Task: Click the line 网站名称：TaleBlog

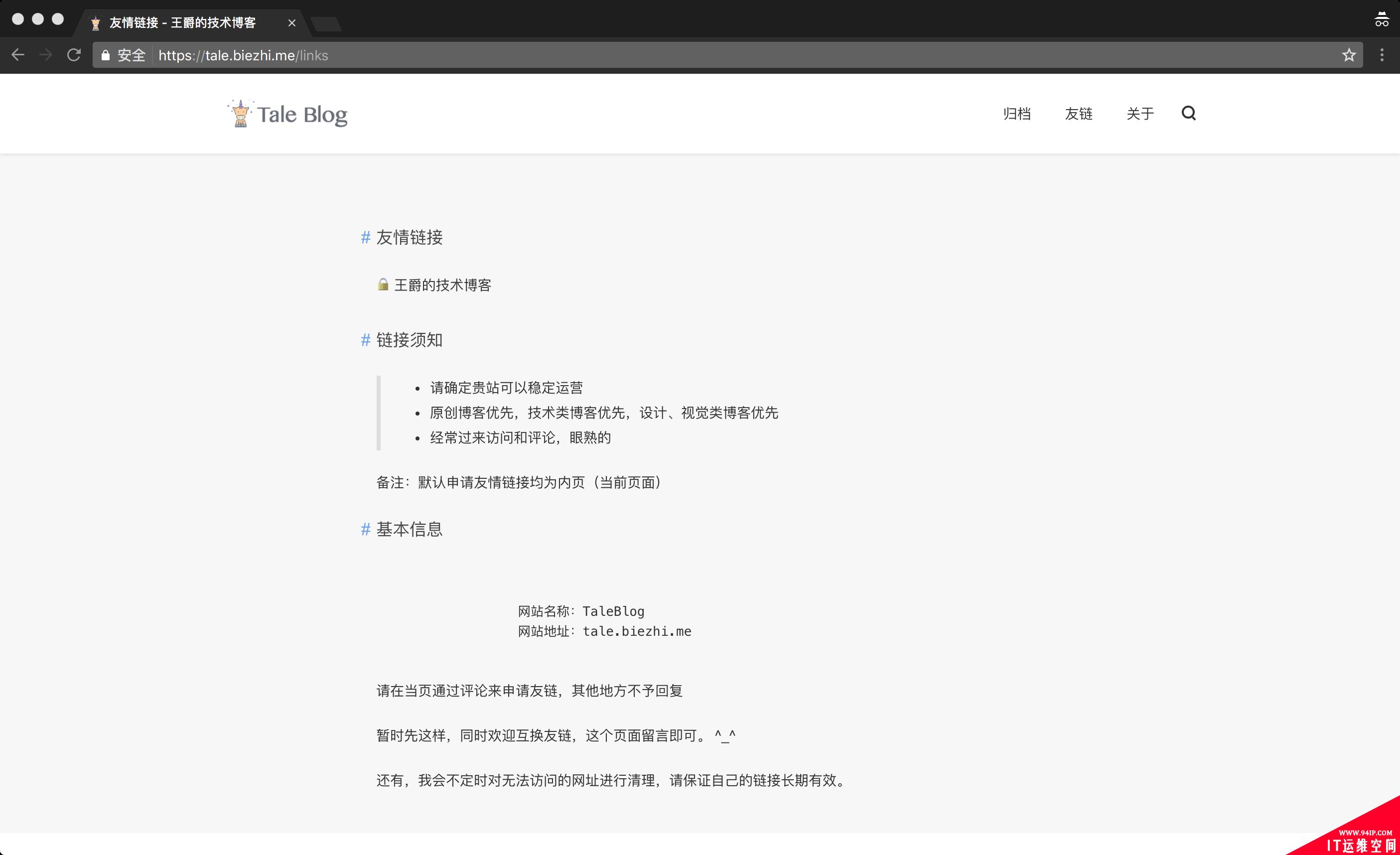Action: (x=581, y=611)
